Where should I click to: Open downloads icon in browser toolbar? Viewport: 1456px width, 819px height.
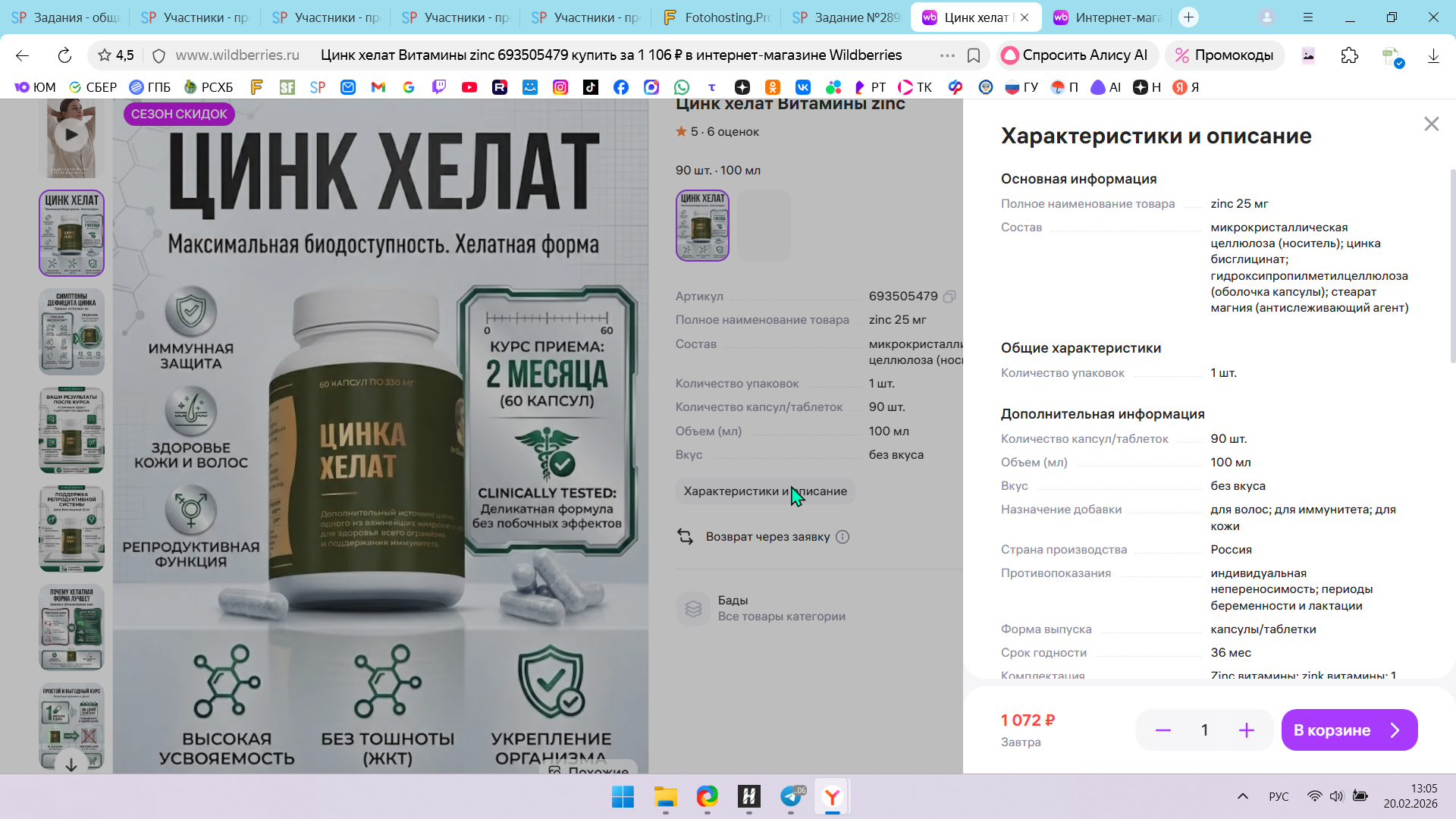pos(1432,55)
